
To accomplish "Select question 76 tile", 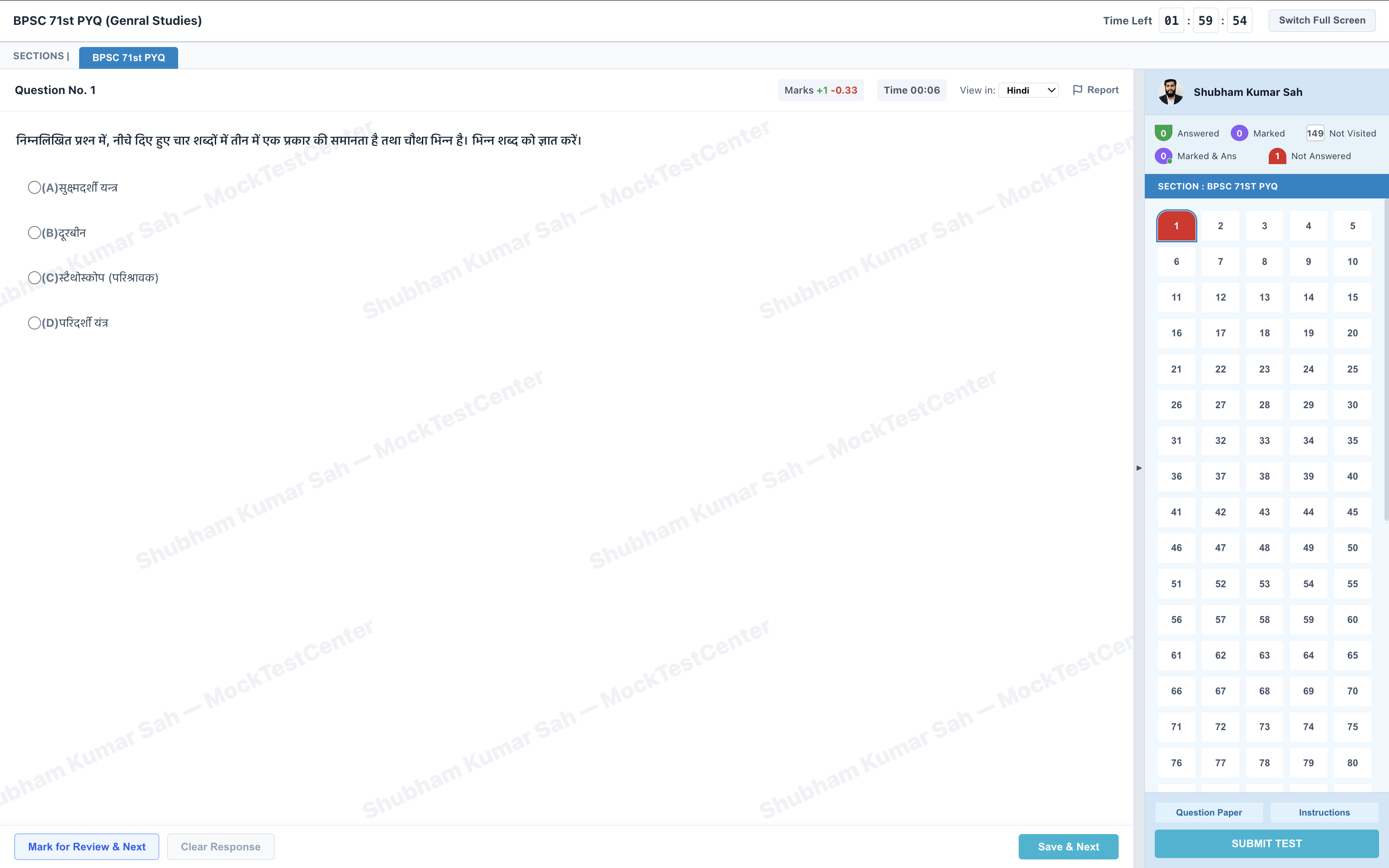I will click(1176, 763).
